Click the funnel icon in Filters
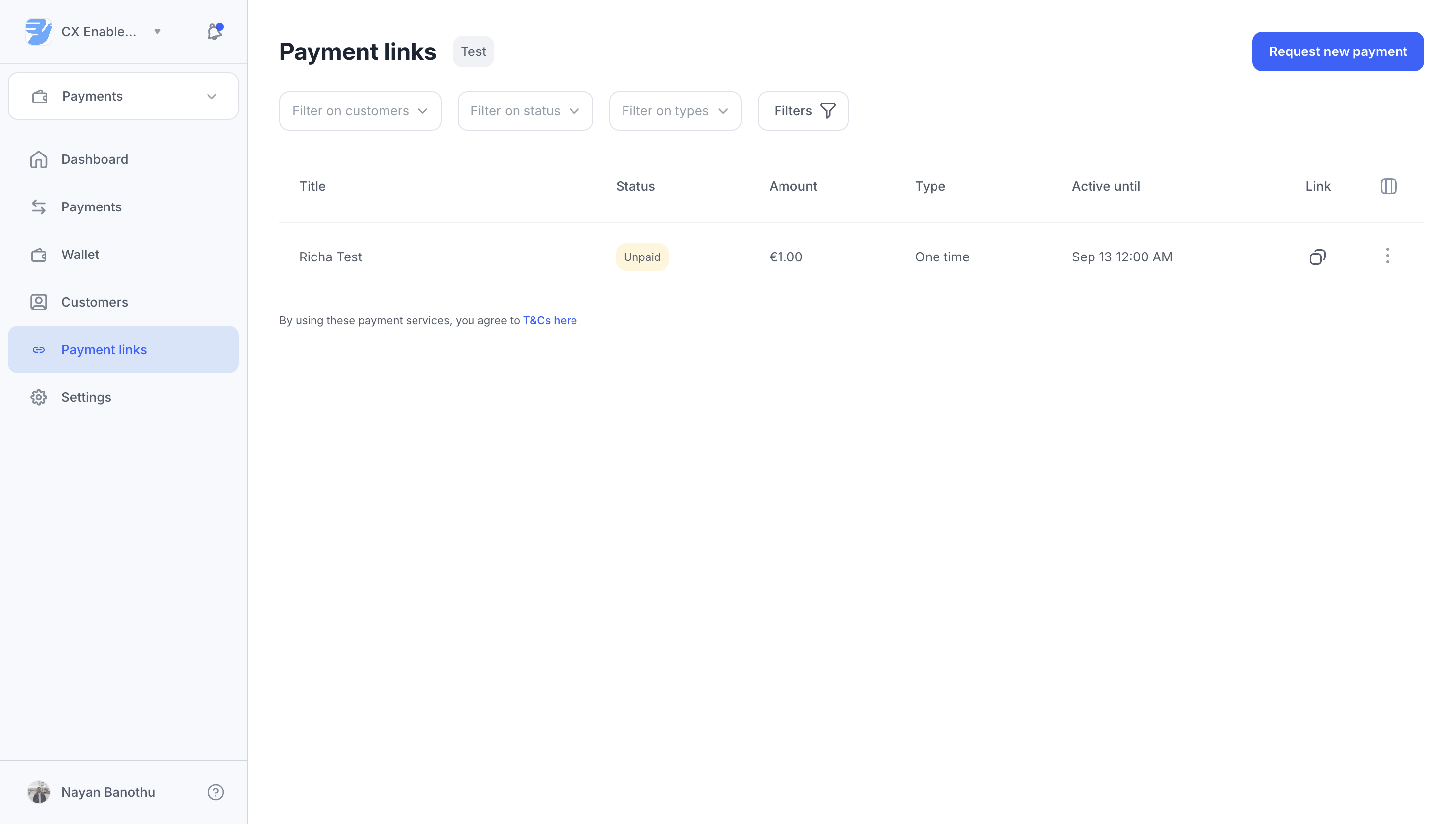 828,111
